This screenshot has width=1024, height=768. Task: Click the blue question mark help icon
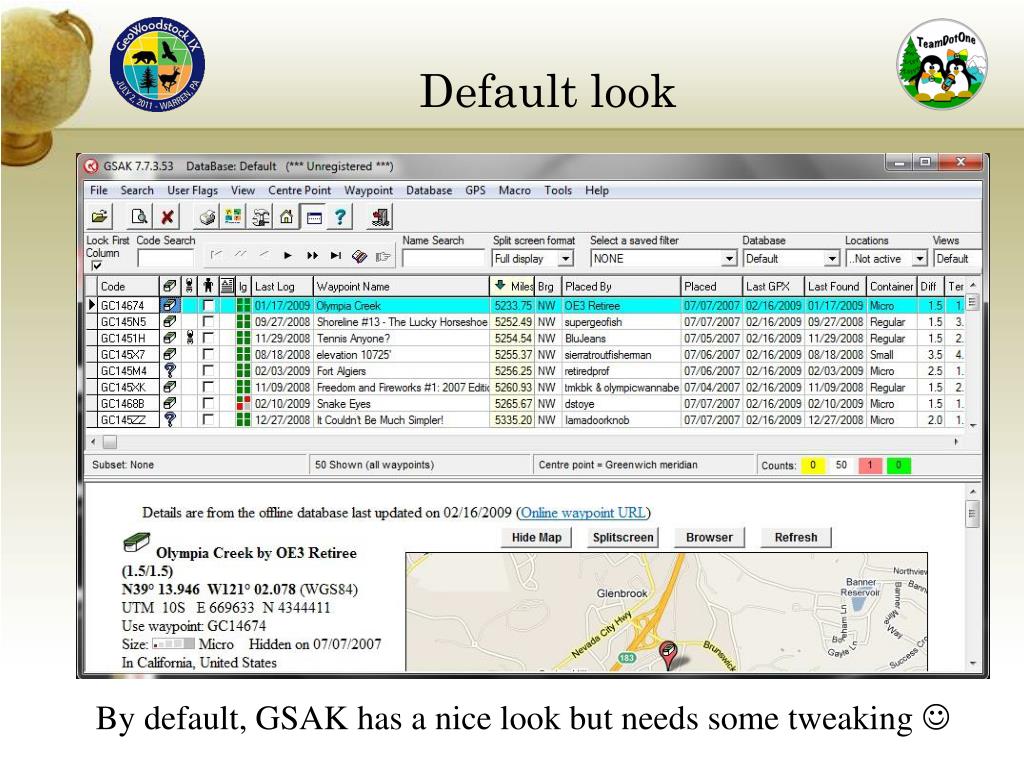[x=340, y=216]
